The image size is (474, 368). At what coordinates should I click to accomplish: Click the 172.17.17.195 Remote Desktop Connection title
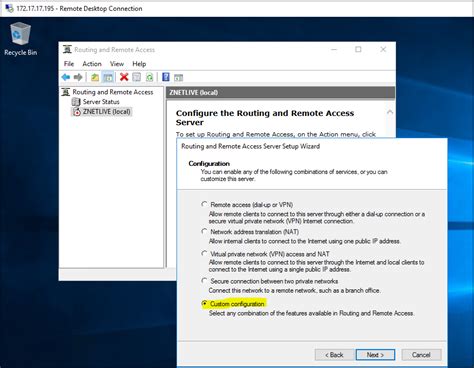tap(79, 8)
